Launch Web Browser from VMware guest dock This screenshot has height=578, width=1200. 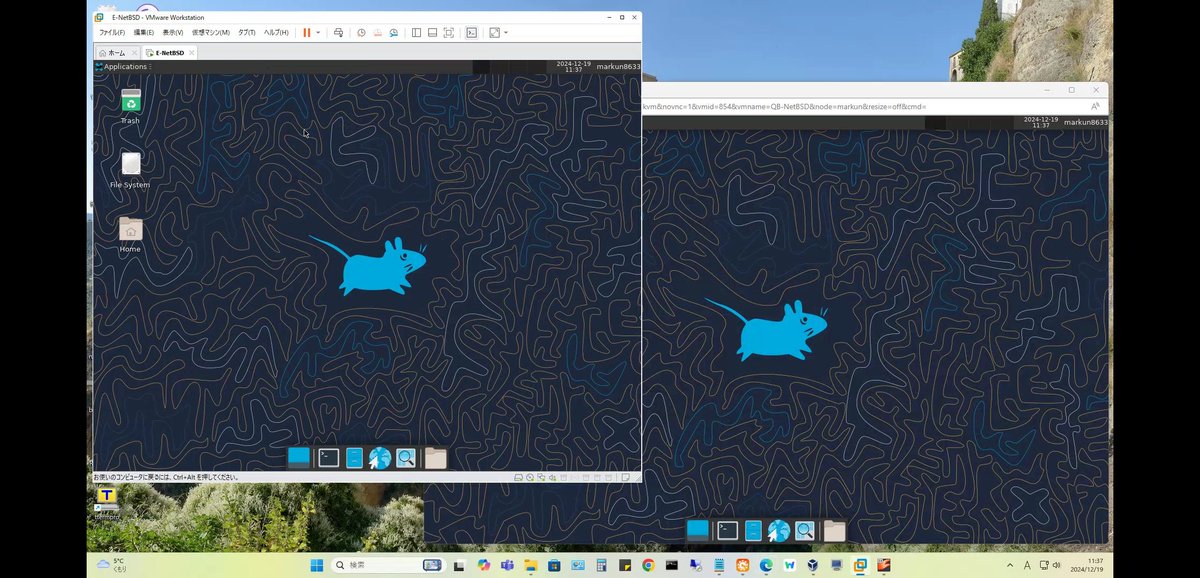coord(379,458)
